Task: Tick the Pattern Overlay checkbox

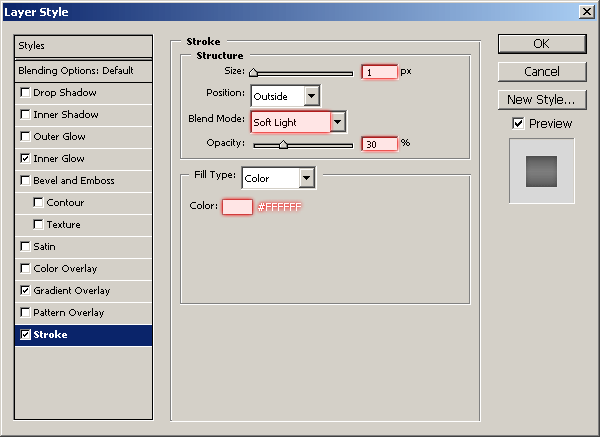Action: pyautogui.click(x=25, y=313)
